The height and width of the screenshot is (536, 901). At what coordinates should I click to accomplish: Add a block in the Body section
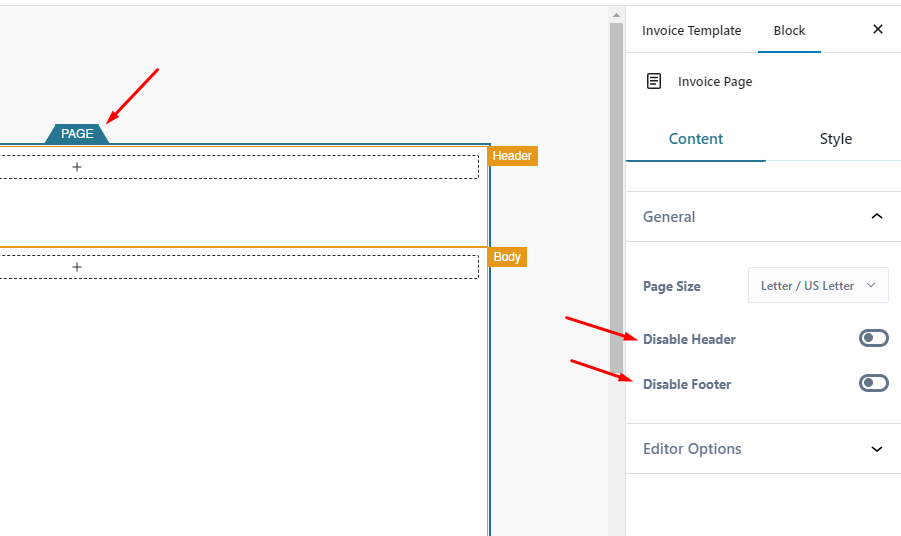click(77, 267)
